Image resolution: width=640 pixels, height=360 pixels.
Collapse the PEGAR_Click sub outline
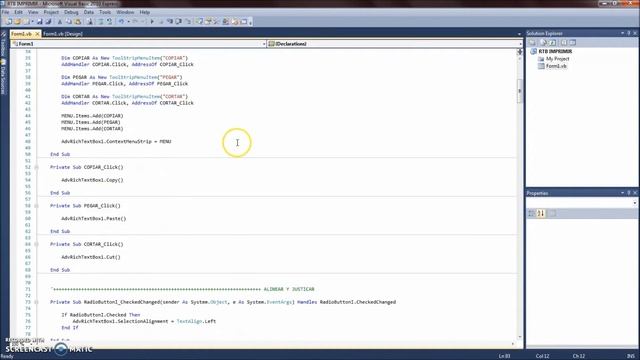click(36, 206)
